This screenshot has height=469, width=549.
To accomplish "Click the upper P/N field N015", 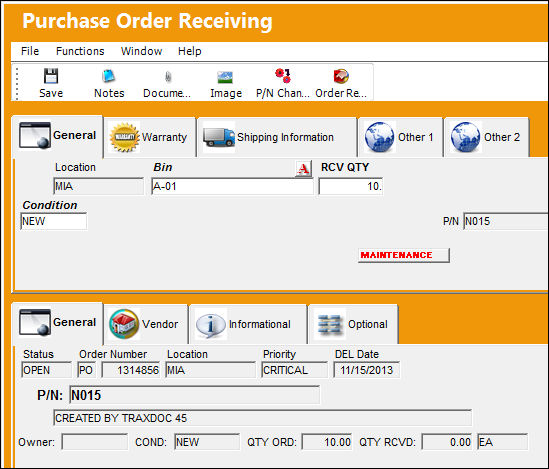I will coord(506,221).
